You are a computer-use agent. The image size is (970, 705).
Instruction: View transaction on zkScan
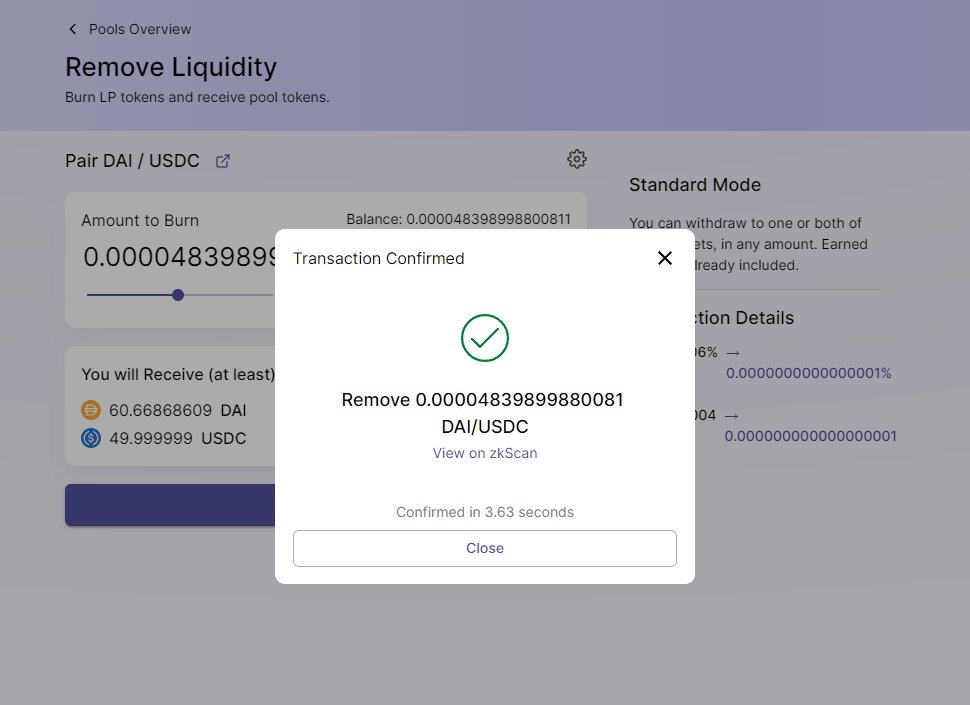pos(484,453)
